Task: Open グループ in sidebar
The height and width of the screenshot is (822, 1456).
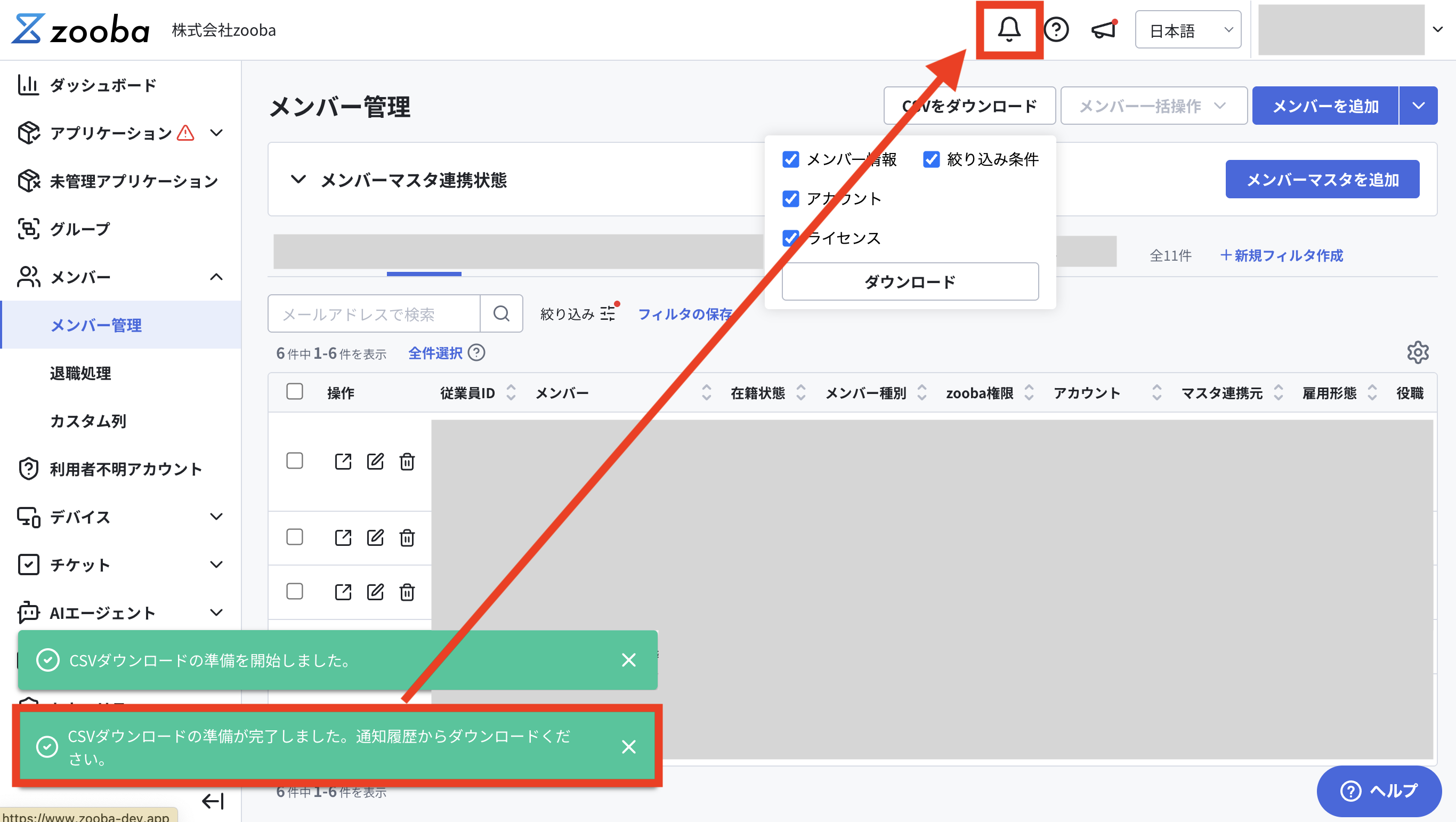Action: (120, 230)
